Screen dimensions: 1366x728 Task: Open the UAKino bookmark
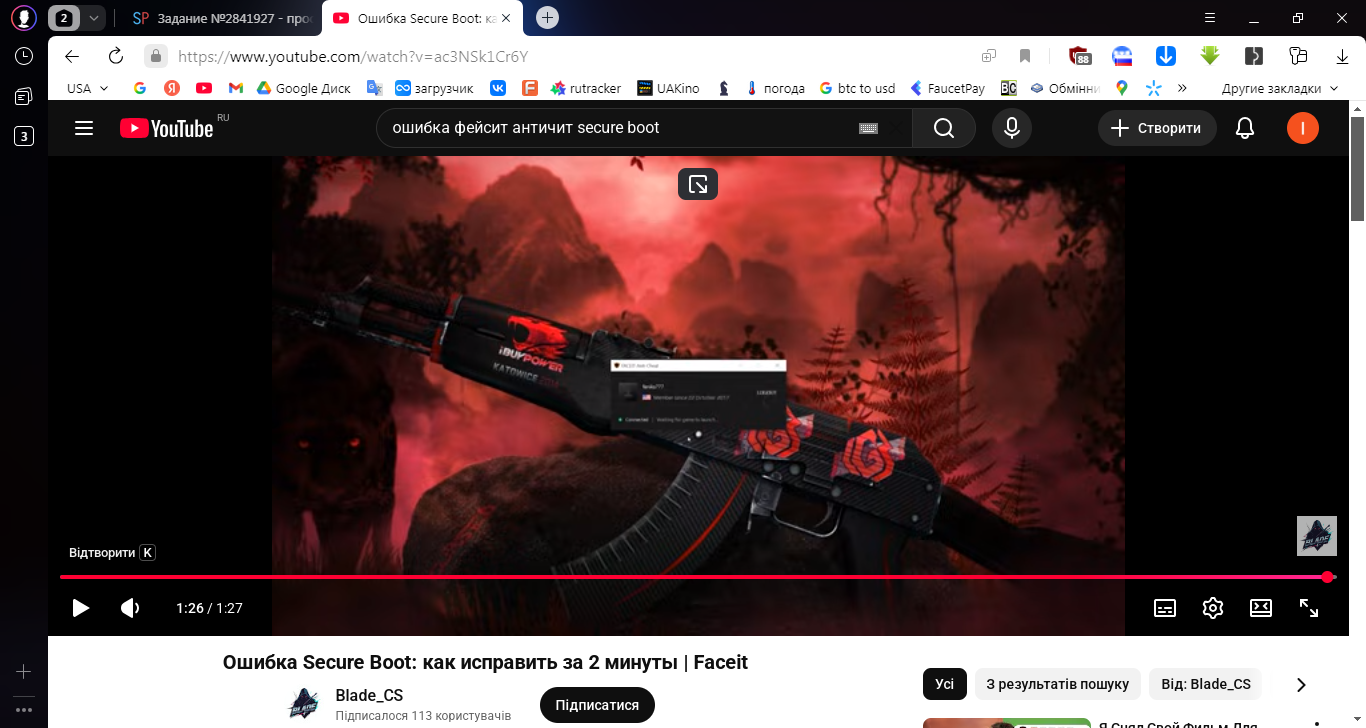pyautogui.click(x=668, y=88)
